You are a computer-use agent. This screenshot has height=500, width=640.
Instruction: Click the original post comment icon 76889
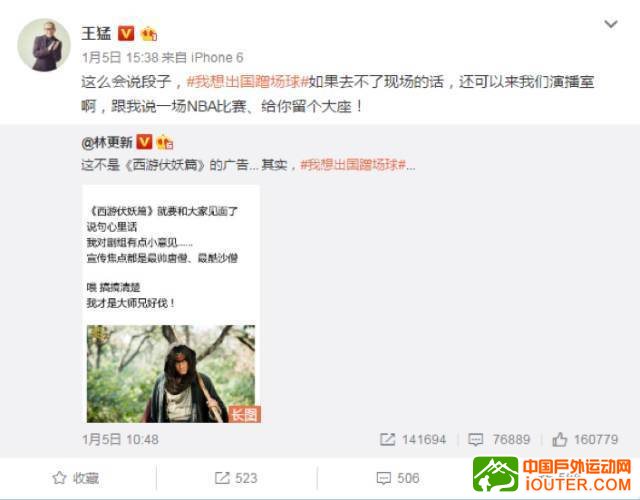pyautogui.click(x=499, y=440)
